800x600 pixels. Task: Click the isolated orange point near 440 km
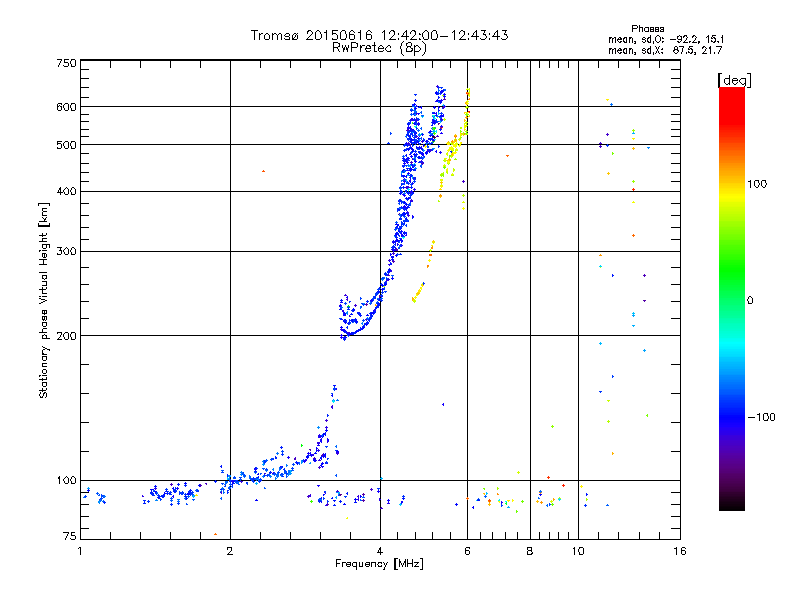point(263,171)
